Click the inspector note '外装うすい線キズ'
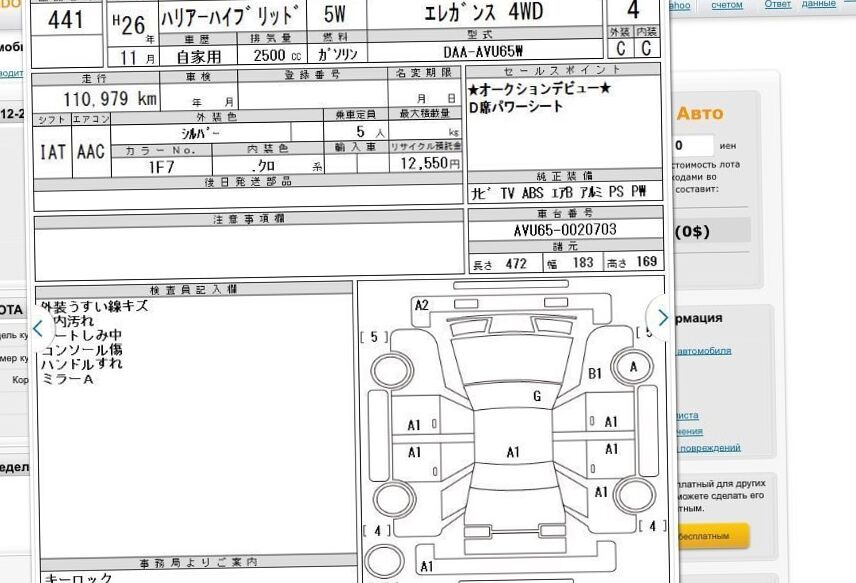The height and width of the screenshot is (583, 856). click(94, 306)
